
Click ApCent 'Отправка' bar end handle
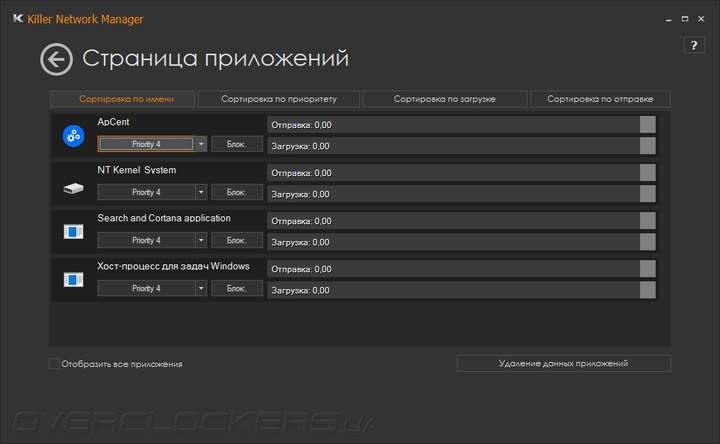coord(647,124)
